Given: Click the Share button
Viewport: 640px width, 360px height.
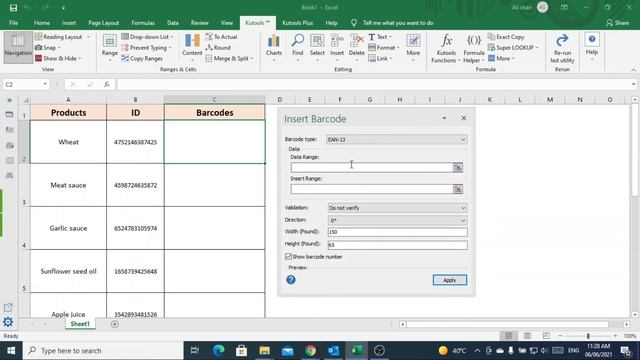Looking at the screenshot, I should pyautogui.click(x=618, y=23).
